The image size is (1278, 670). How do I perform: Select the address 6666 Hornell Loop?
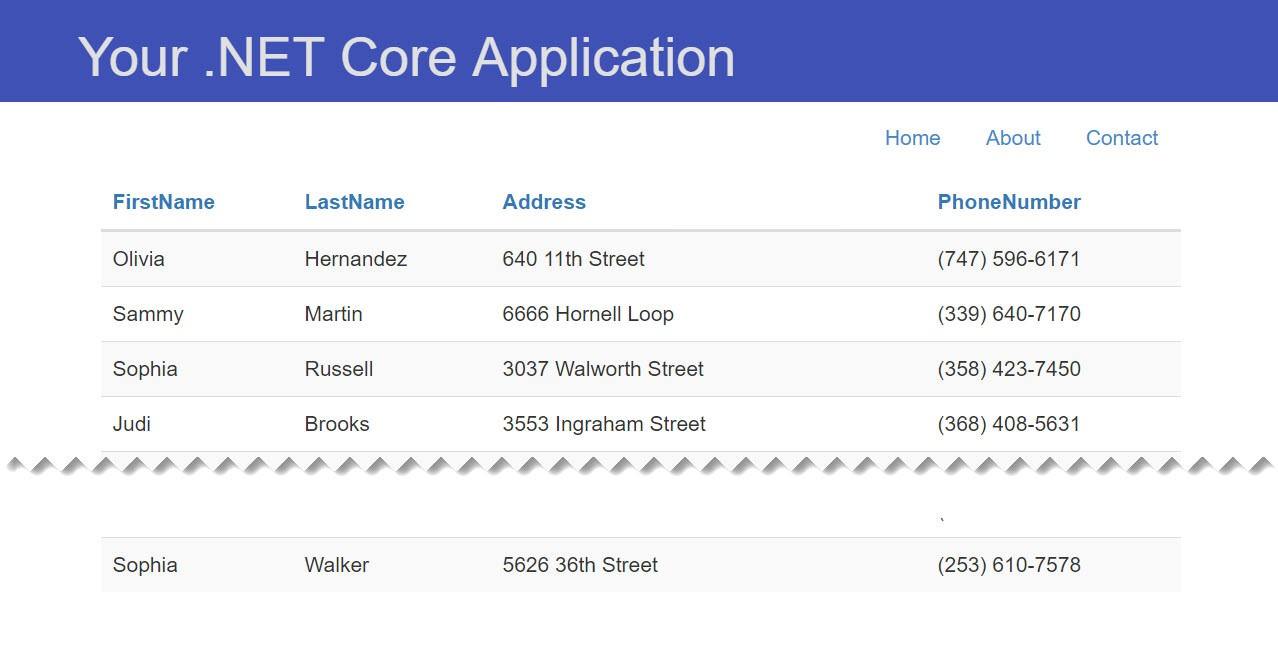588,314
